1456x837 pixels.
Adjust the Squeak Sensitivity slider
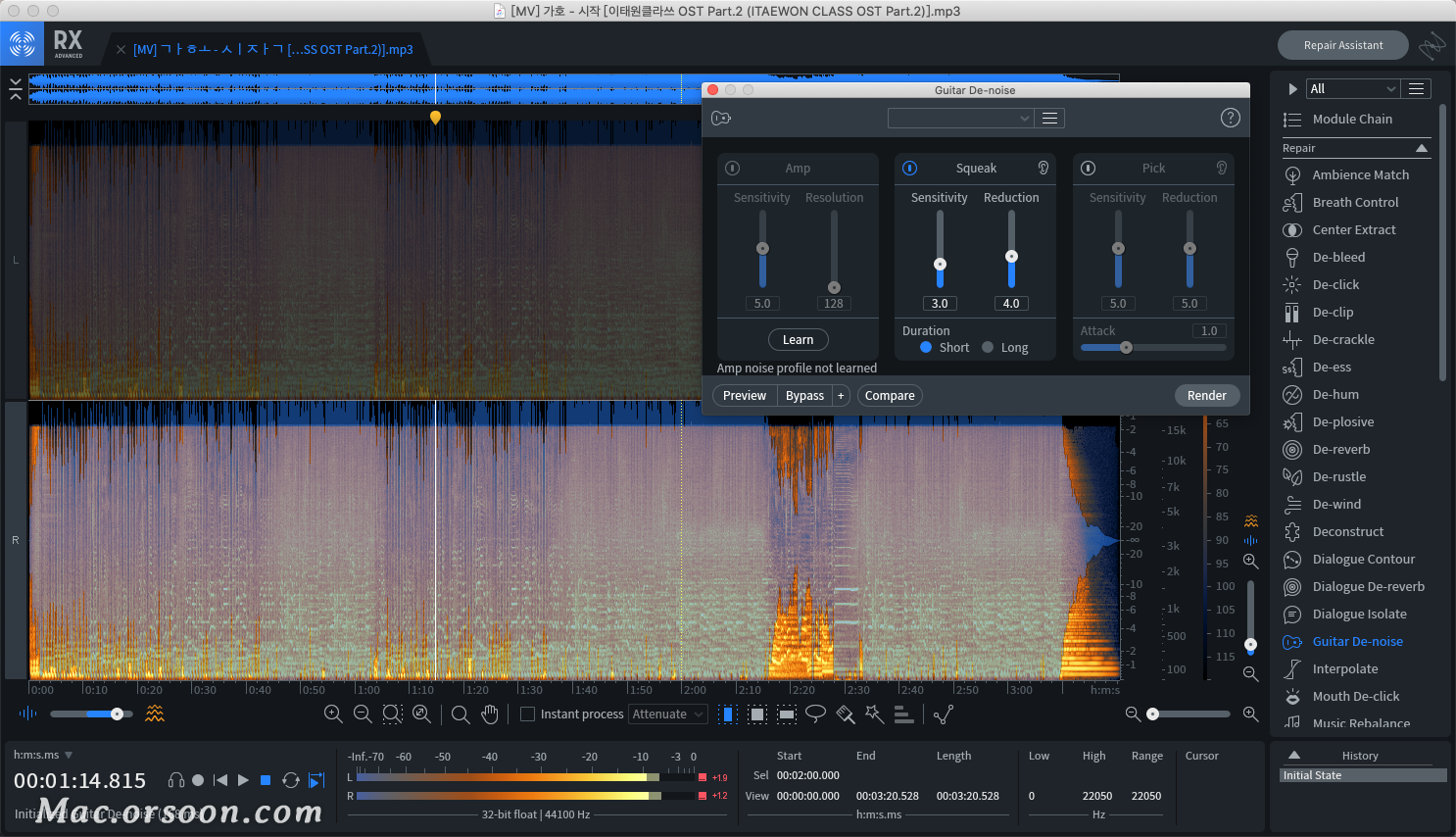[940, 264]
